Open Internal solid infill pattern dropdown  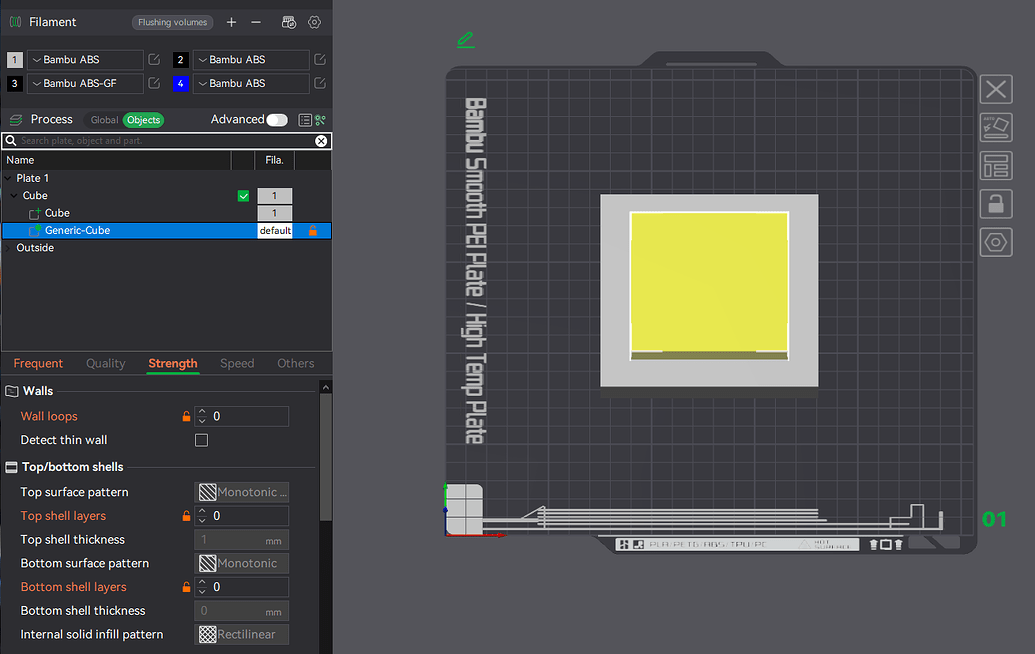[242, 635]
